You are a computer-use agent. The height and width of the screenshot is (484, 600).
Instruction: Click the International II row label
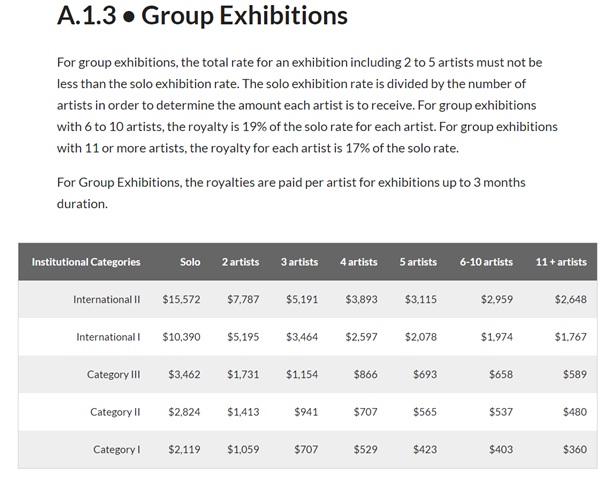107,299
